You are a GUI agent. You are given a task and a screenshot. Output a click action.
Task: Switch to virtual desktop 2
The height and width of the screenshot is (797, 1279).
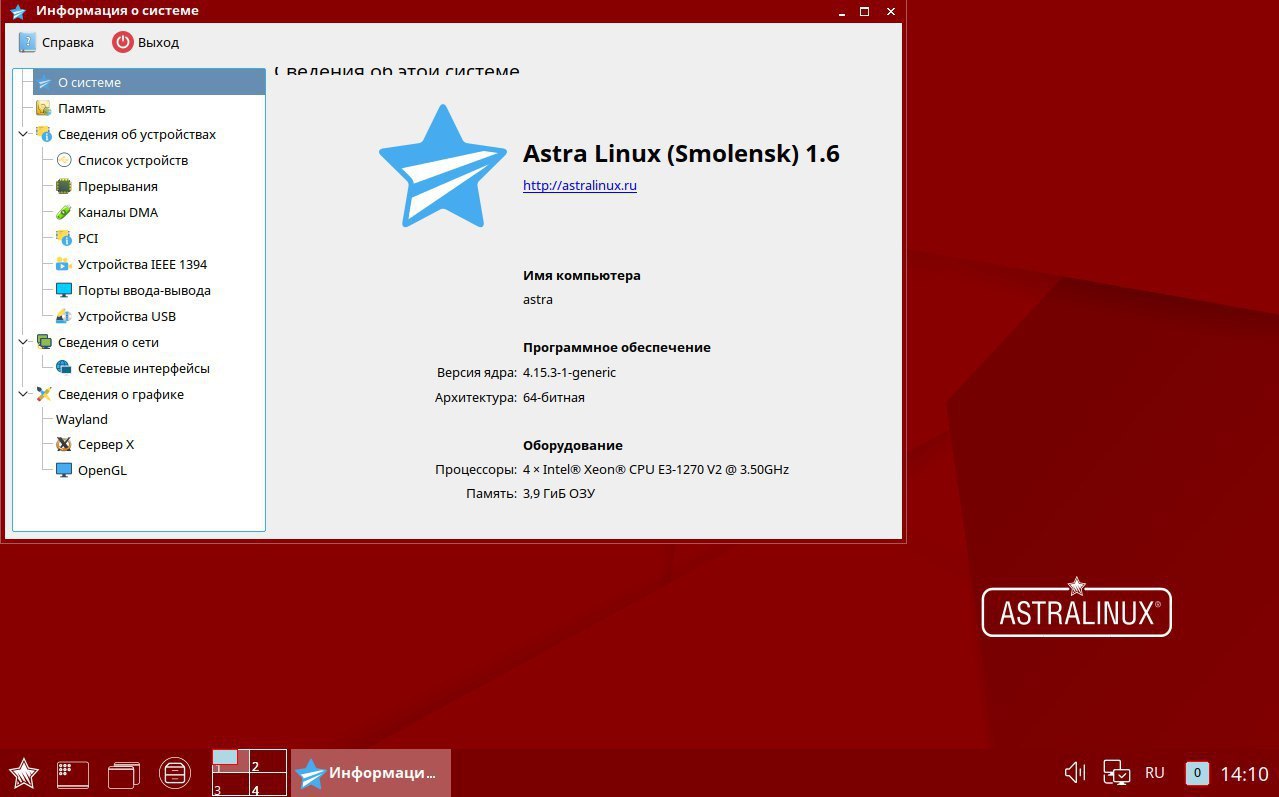pyautogui.click(x=267, y=761)
